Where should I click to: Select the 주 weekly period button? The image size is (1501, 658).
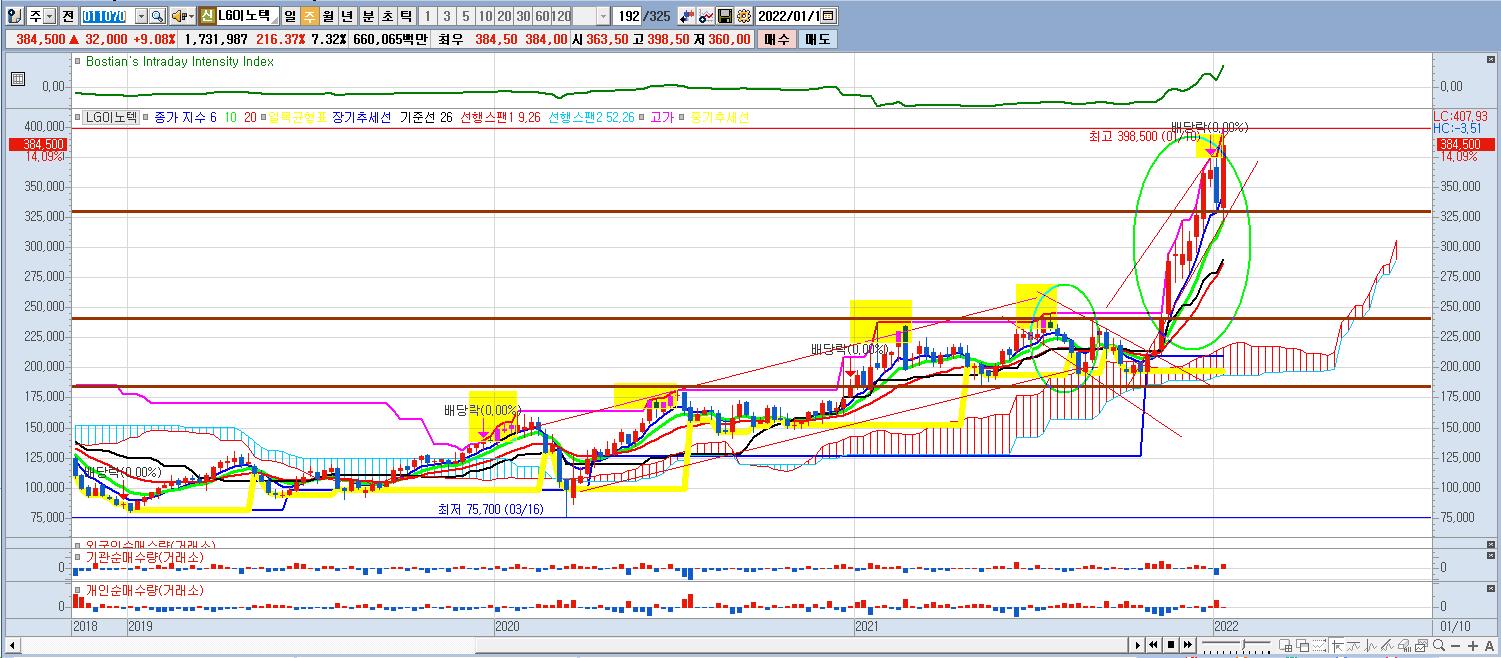click(x=310, y=16)
